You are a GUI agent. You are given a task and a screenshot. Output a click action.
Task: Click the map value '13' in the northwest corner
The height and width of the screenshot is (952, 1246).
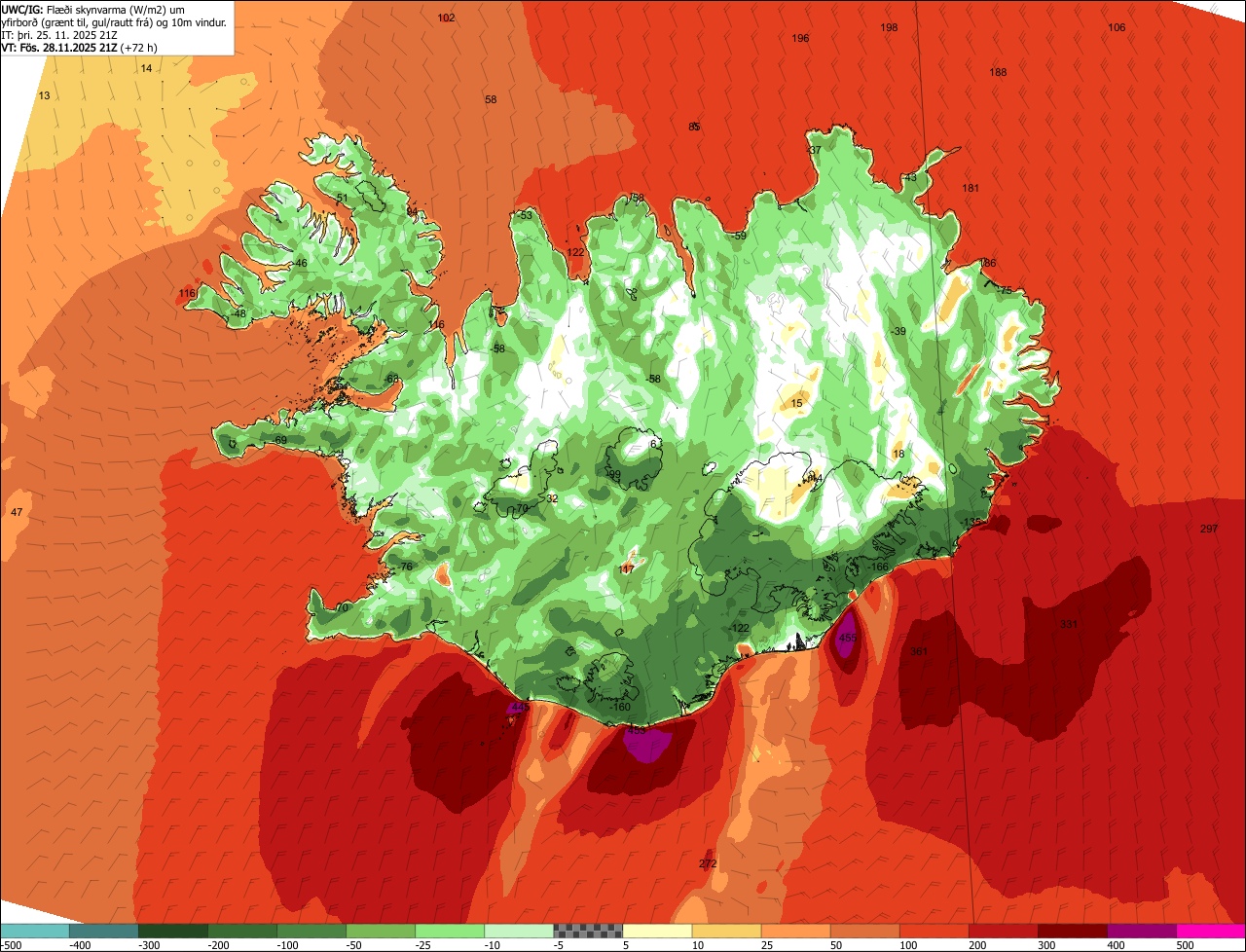[44, 95]
